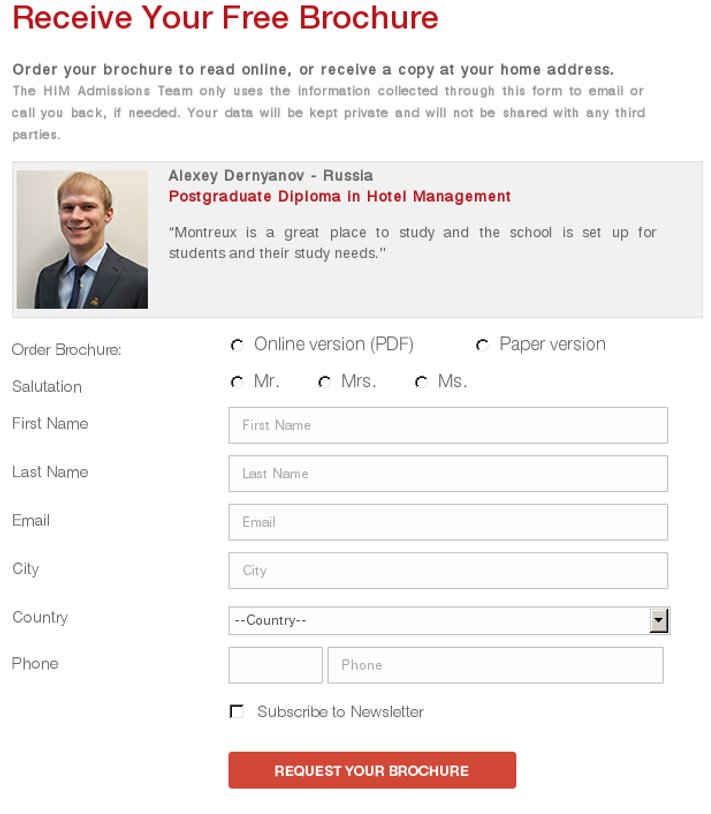Click the First Name input field
The height and width of the screenshot is (814, 711).
448,425
